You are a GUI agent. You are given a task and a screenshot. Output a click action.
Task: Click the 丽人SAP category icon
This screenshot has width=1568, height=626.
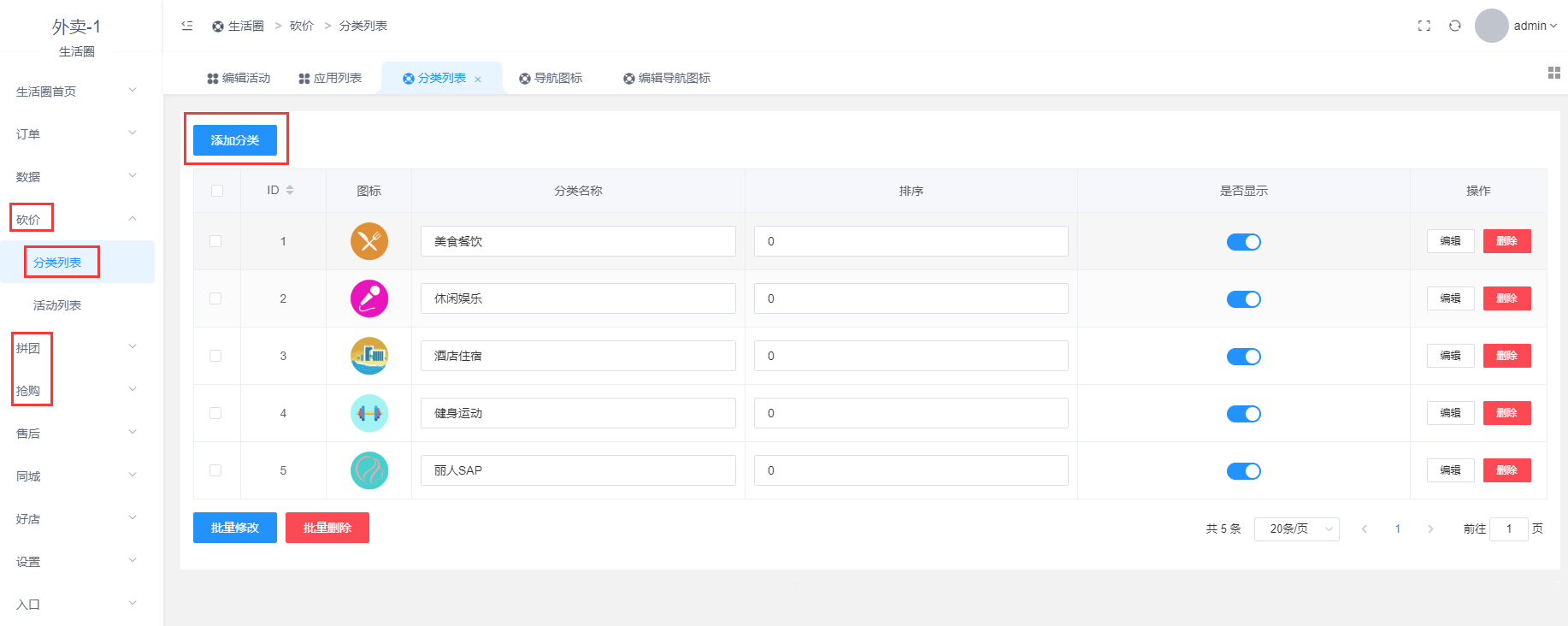369,470
